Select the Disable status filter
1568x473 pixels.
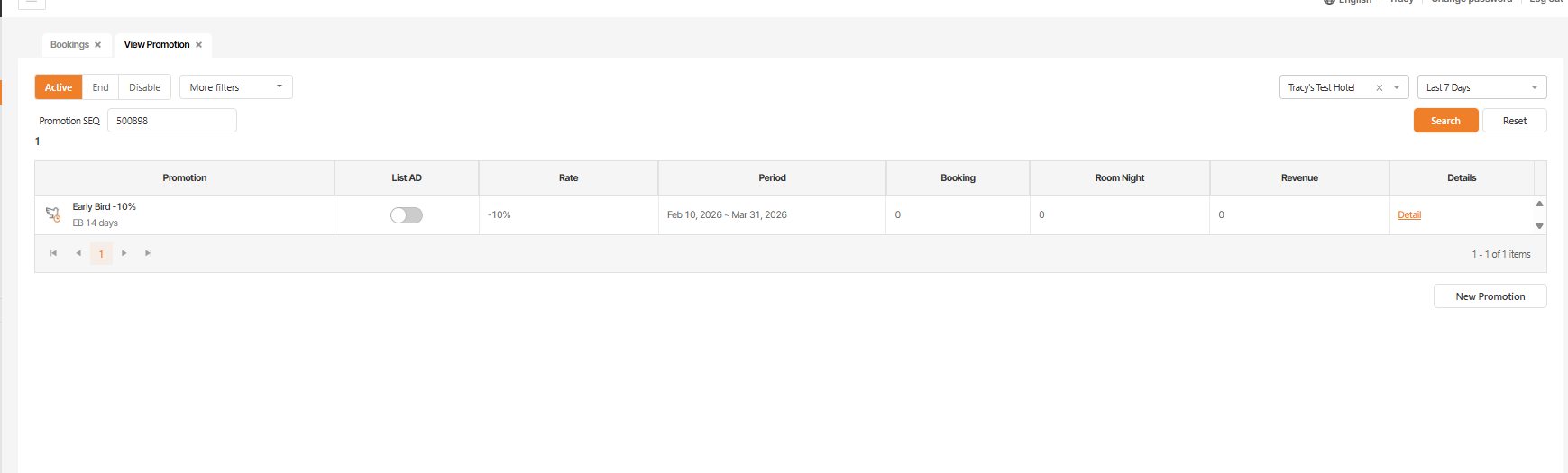pos(144,87)
